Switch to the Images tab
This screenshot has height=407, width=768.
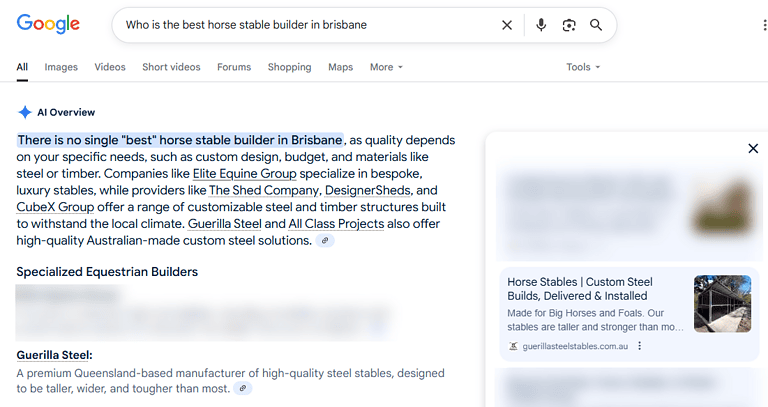[x=61, y=67]
